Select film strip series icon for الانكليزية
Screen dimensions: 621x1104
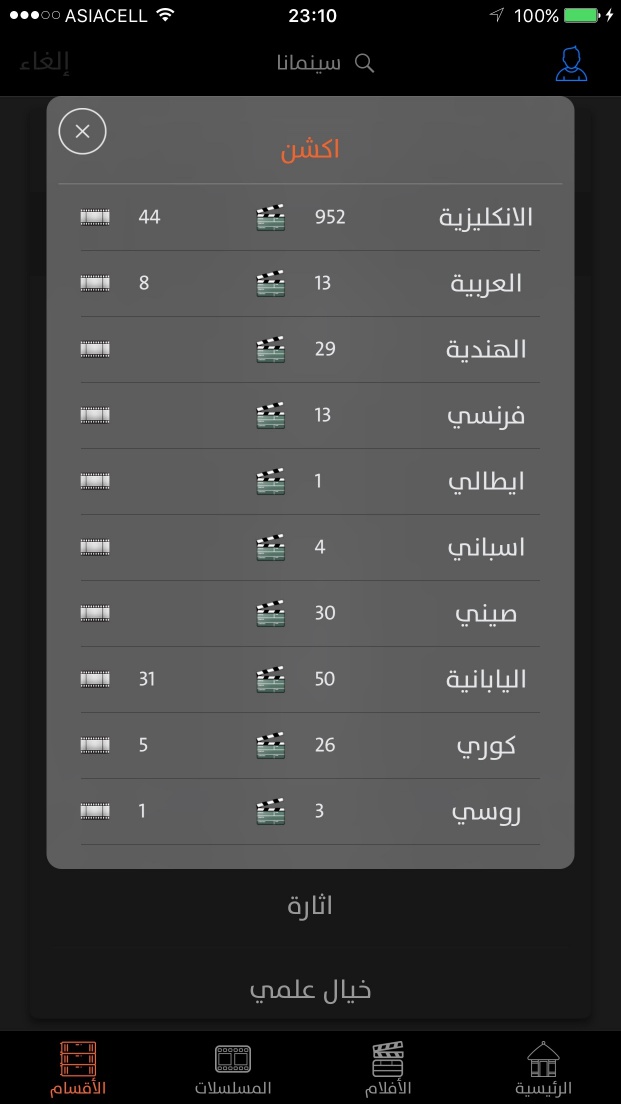pos(95,217)
